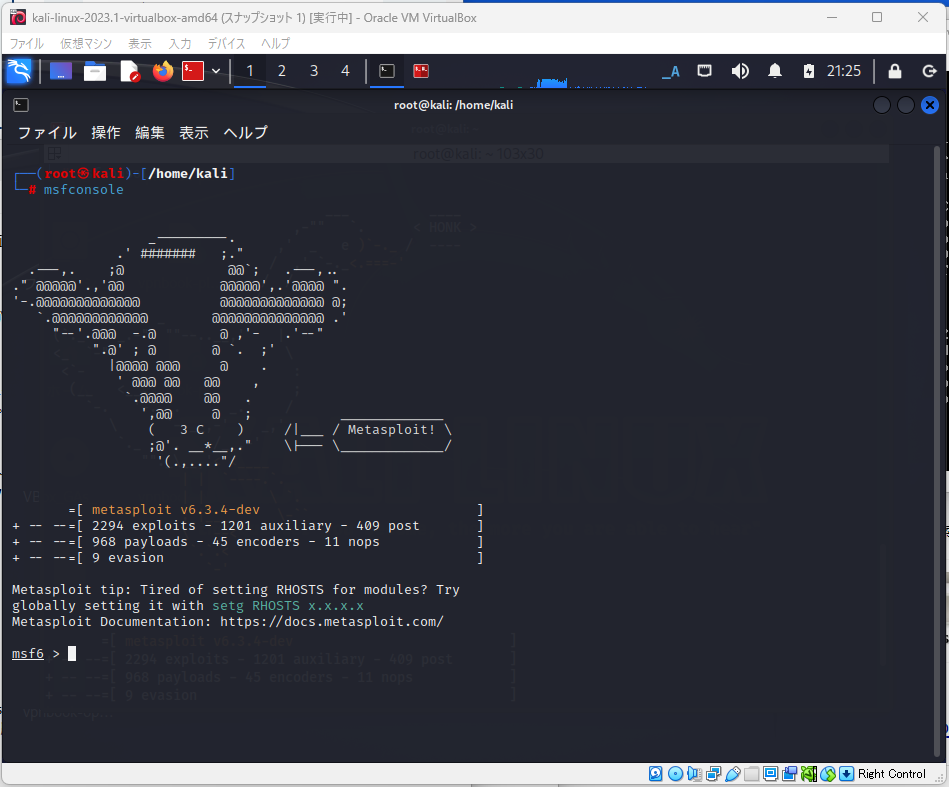949x787 pixels.
Task: Open the root terminal launcher icon
Action: coord(192,71)
